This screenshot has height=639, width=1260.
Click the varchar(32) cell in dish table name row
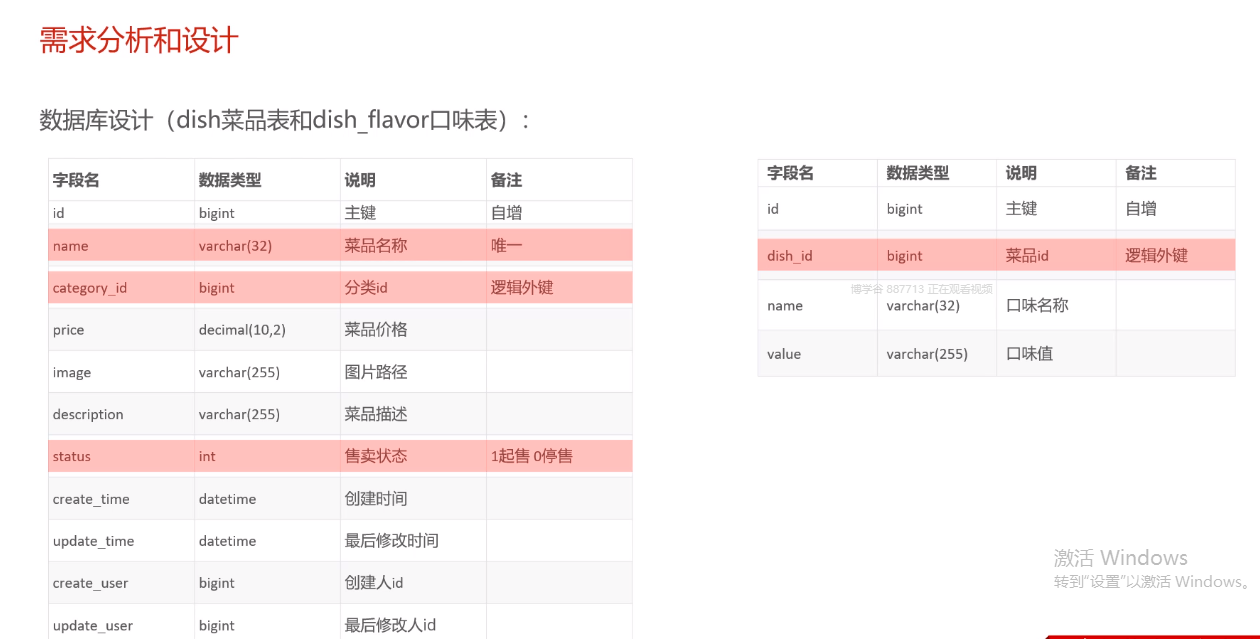[x=235, y=246]
